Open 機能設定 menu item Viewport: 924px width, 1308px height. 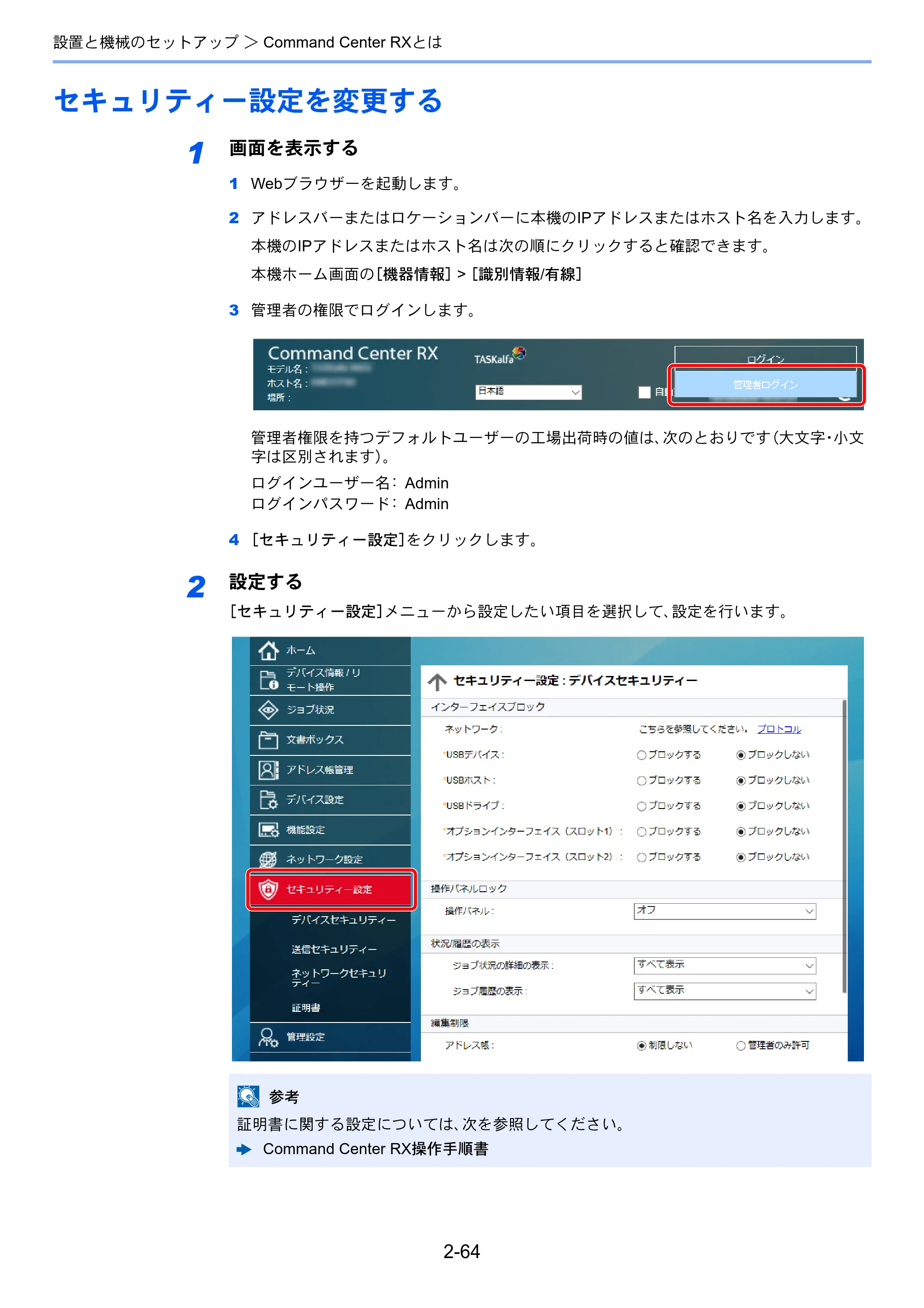point(330,830)
